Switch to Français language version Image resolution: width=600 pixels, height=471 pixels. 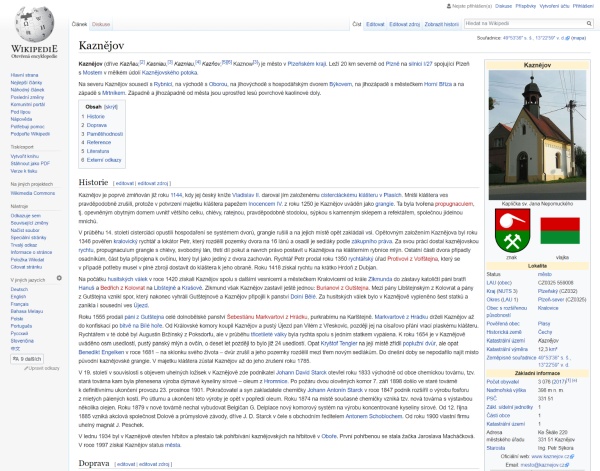[x=20, y=304]
